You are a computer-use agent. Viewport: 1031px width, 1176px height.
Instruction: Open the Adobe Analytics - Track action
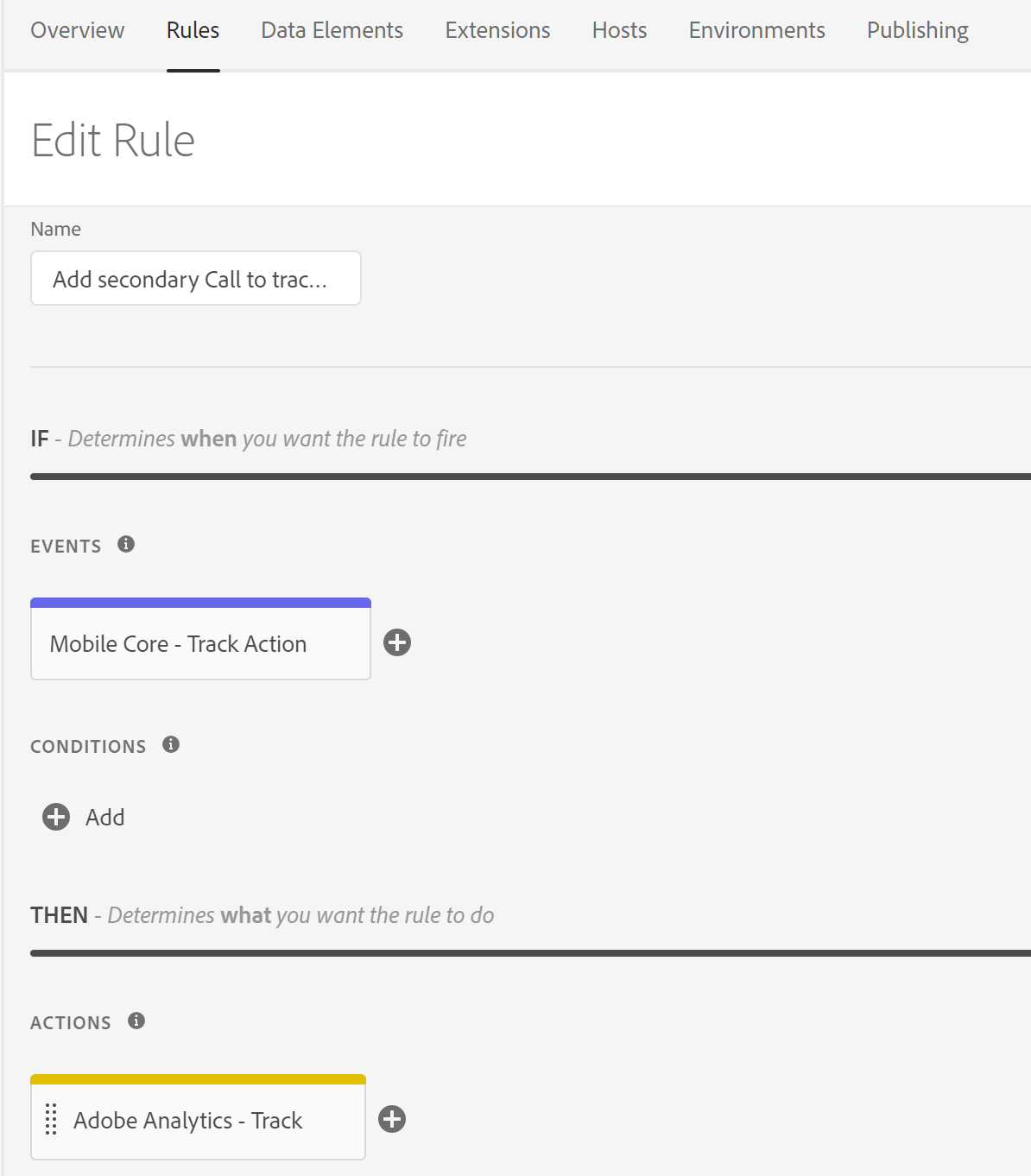[x=188, y=1121]
